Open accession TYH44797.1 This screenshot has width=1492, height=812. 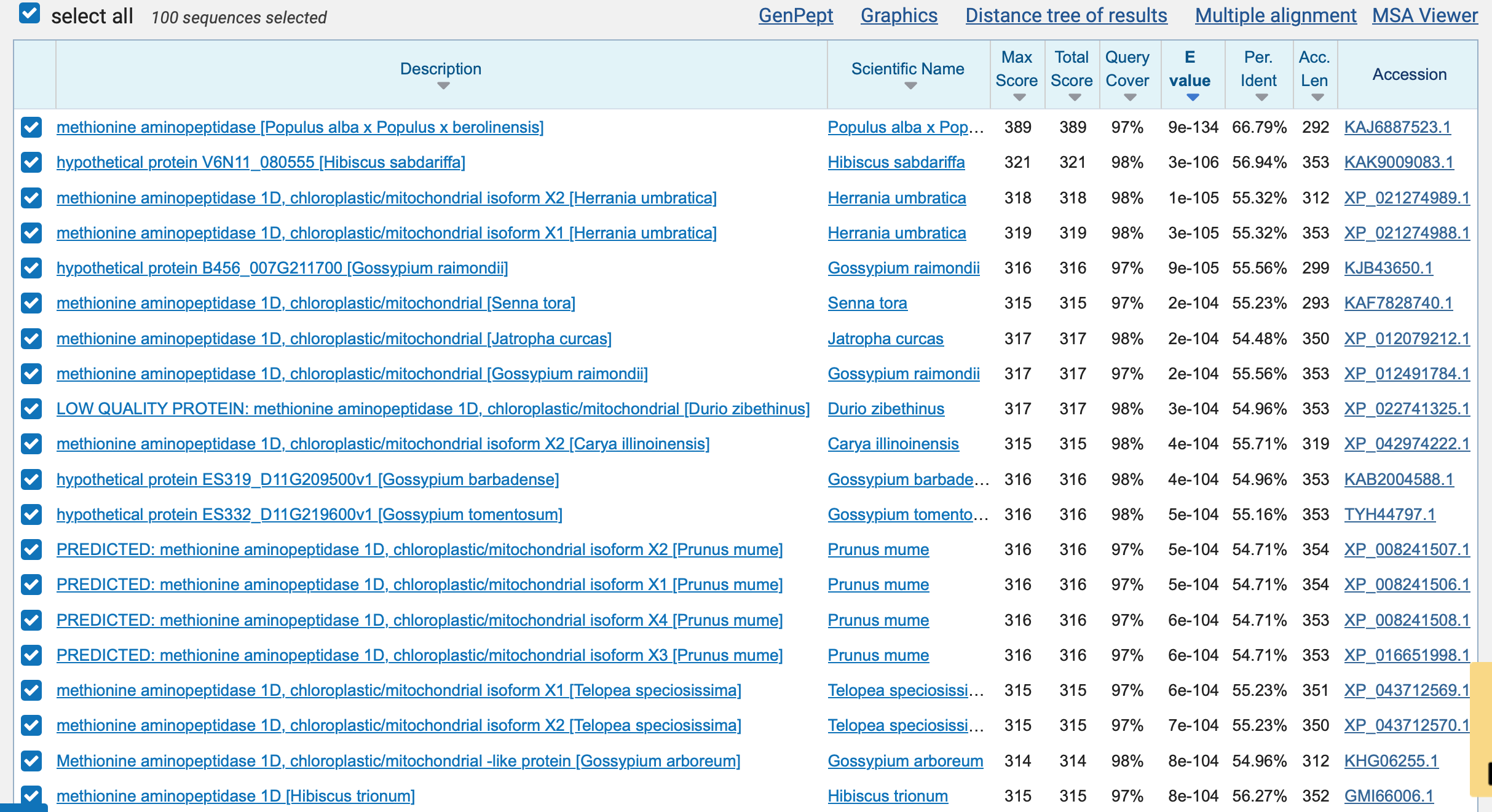pos(1389,514)
